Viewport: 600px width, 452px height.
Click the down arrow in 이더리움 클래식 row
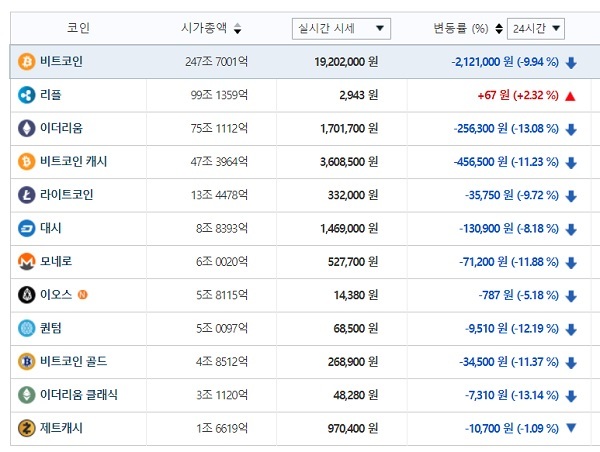[x=571, y=396]
